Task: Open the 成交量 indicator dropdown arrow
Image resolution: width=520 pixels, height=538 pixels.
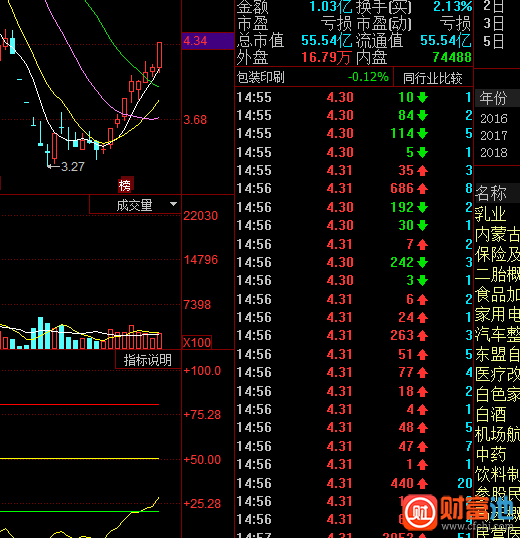Action: click(174, 204)
